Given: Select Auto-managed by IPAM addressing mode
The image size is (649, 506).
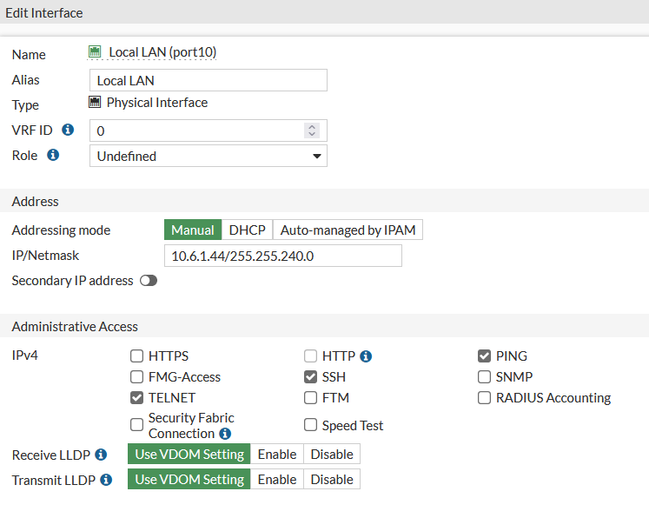Looking at the screenshot, I should (347, 230).
